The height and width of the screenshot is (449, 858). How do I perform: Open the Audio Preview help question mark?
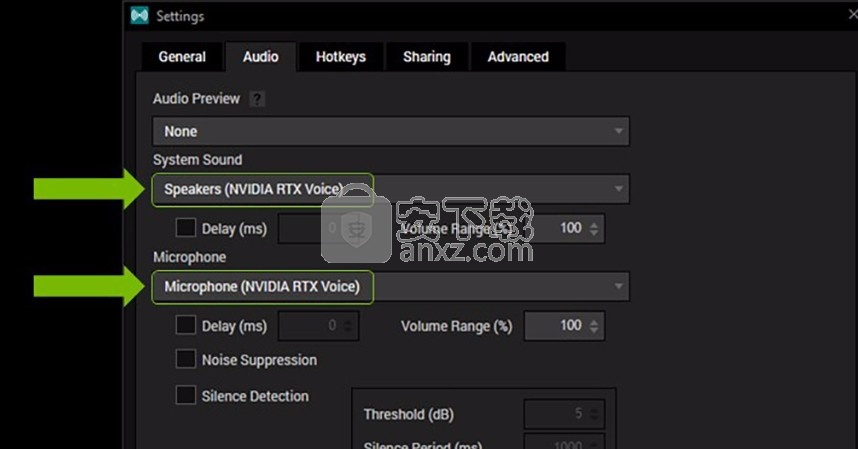[x=257, y=99]
